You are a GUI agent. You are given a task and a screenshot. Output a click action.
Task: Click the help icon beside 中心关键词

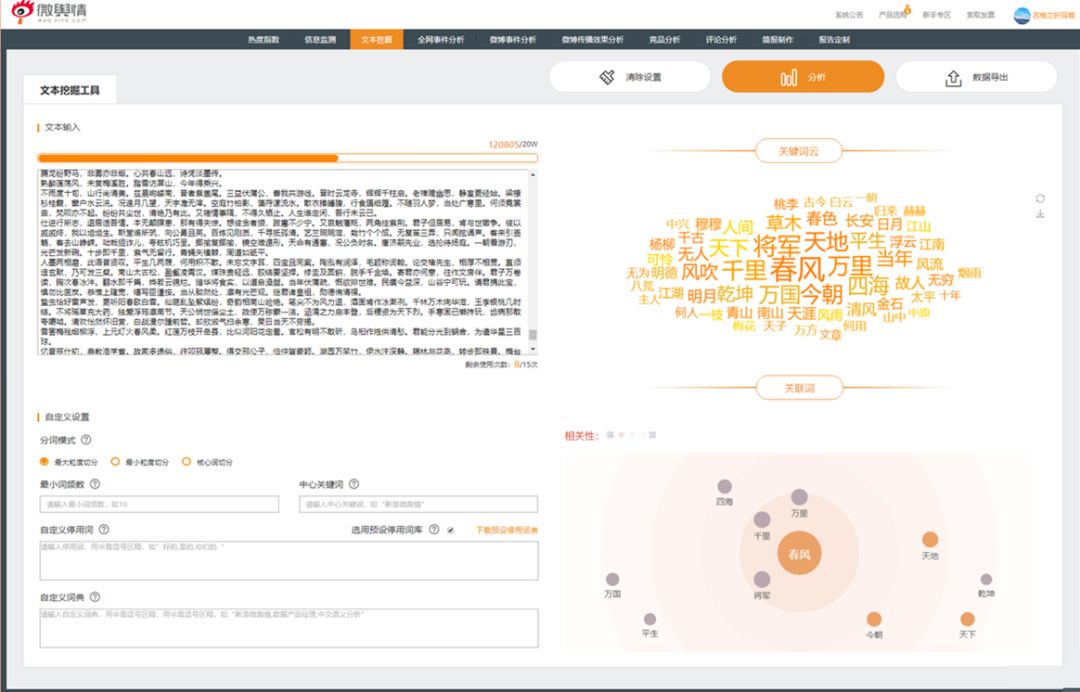click(354, 484)
